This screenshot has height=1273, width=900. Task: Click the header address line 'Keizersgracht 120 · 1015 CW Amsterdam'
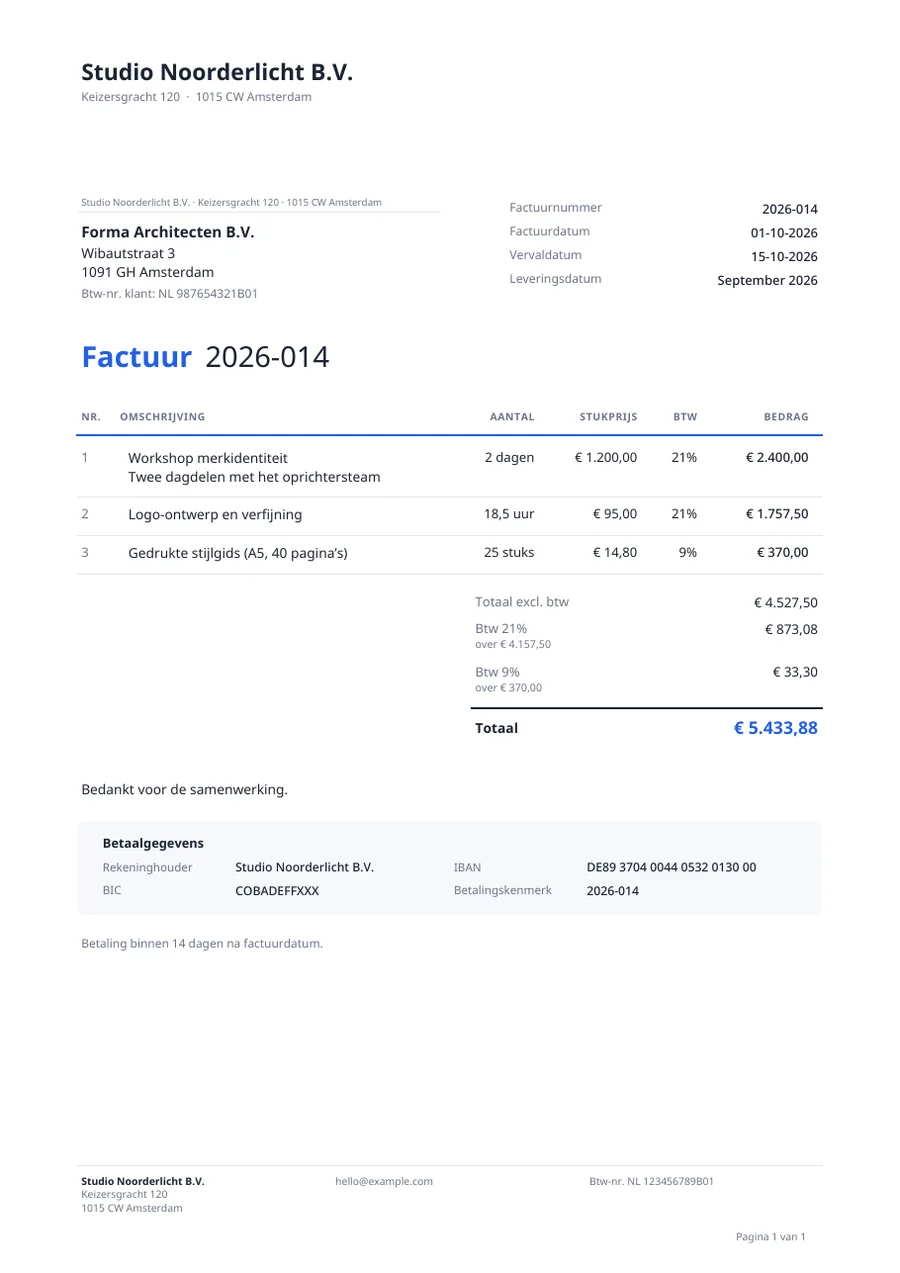196,97
